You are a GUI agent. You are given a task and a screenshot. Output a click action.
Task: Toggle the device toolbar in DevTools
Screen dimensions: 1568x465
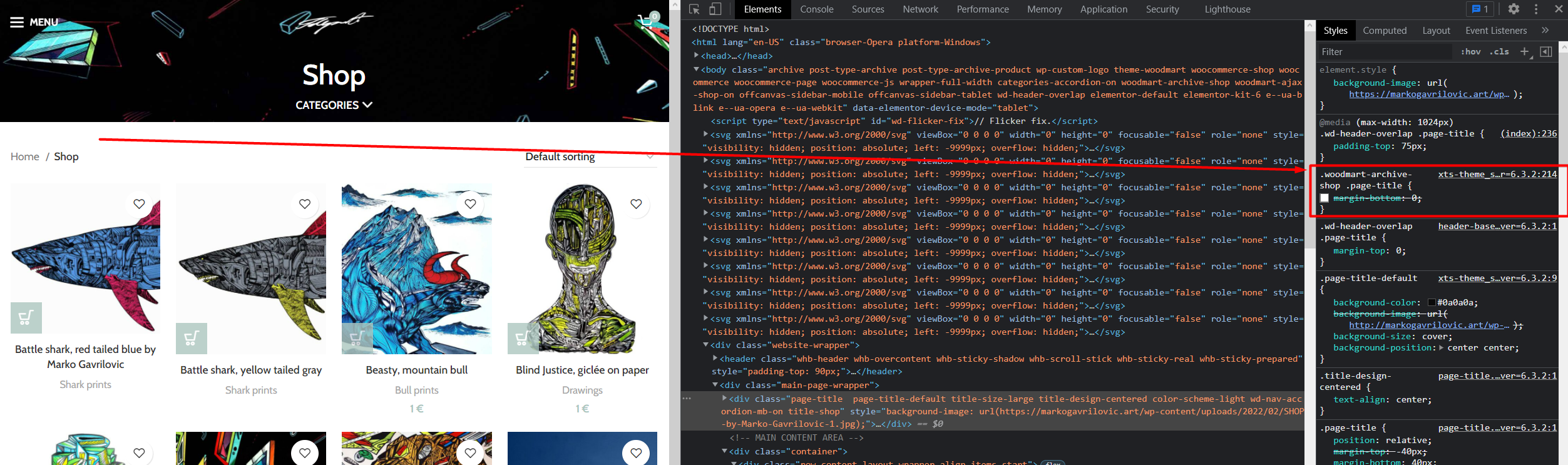(x=715, y=9)
